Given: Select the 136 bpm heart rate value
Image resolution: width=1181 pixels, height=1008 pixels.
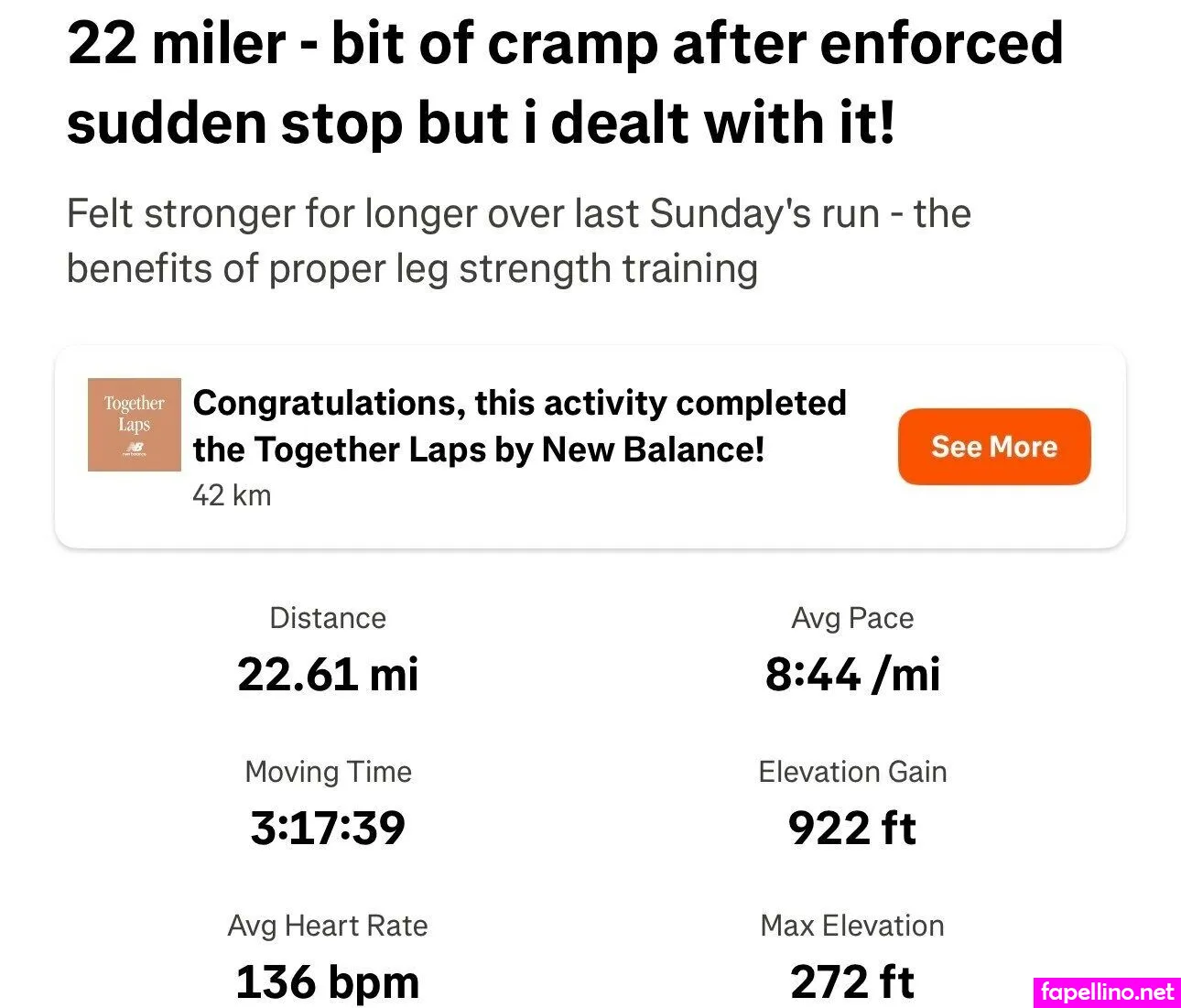Looking at the screenshot, I should coord(328,981).
